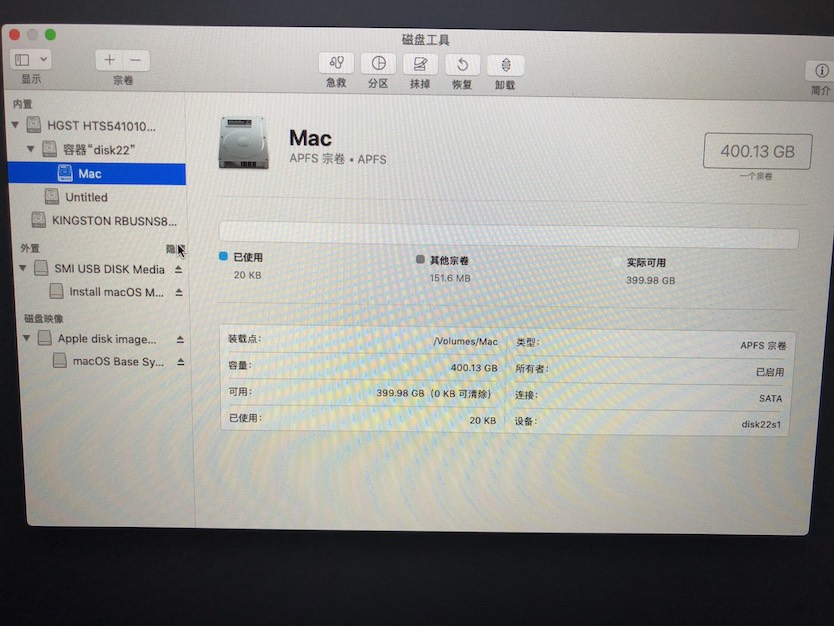Image resolution: width=834 pixels, height=626 pixels.
Task: Collapse the HGST HTS541010 disk tree
Action: pyautogui.click(x=15, y=125)
